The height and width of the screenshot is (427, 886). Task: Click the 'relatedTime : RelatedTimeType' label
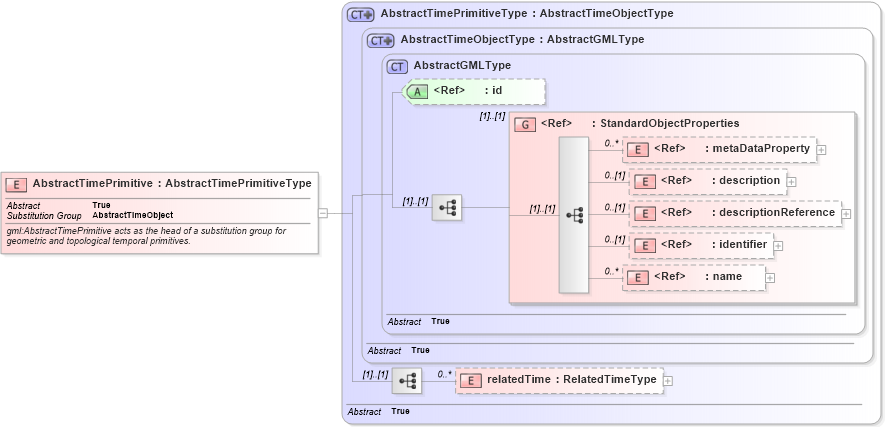coord(572,380)
